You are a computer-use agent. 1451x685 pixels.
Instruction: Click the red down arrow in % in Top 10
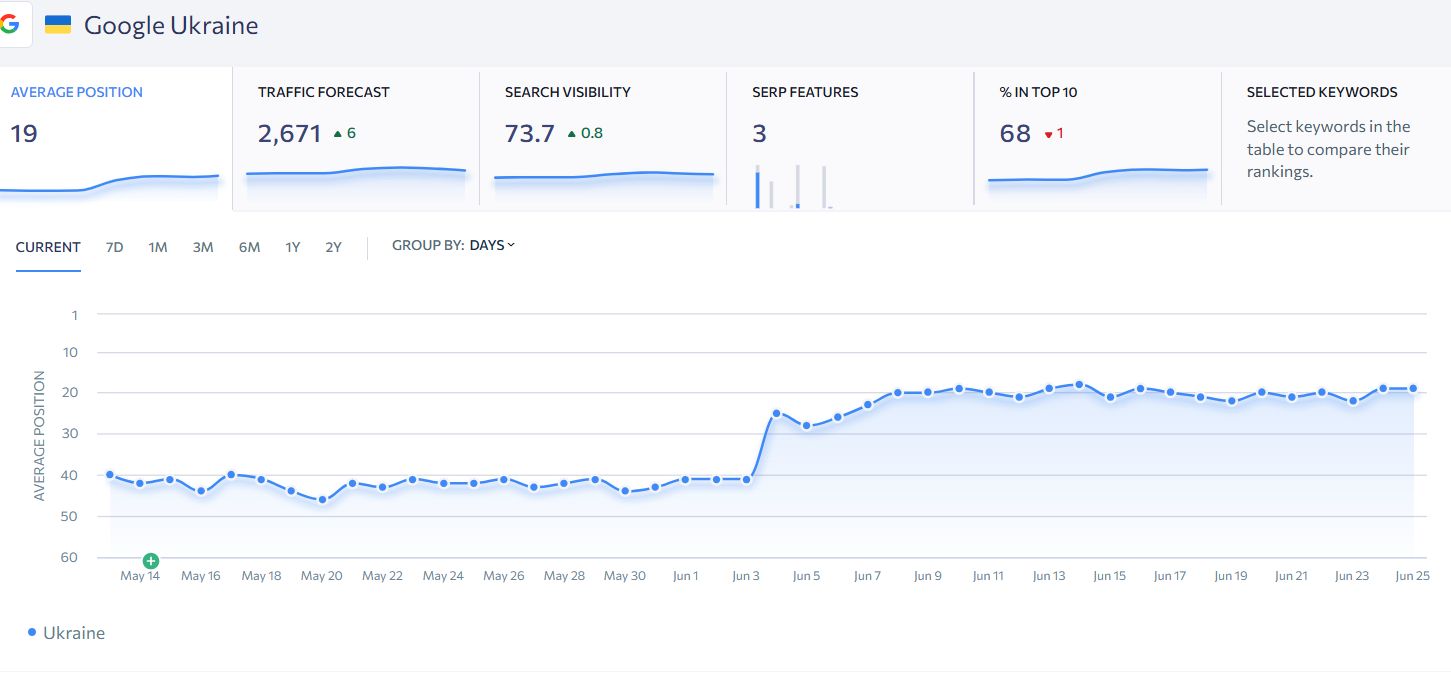point(1048,134)
